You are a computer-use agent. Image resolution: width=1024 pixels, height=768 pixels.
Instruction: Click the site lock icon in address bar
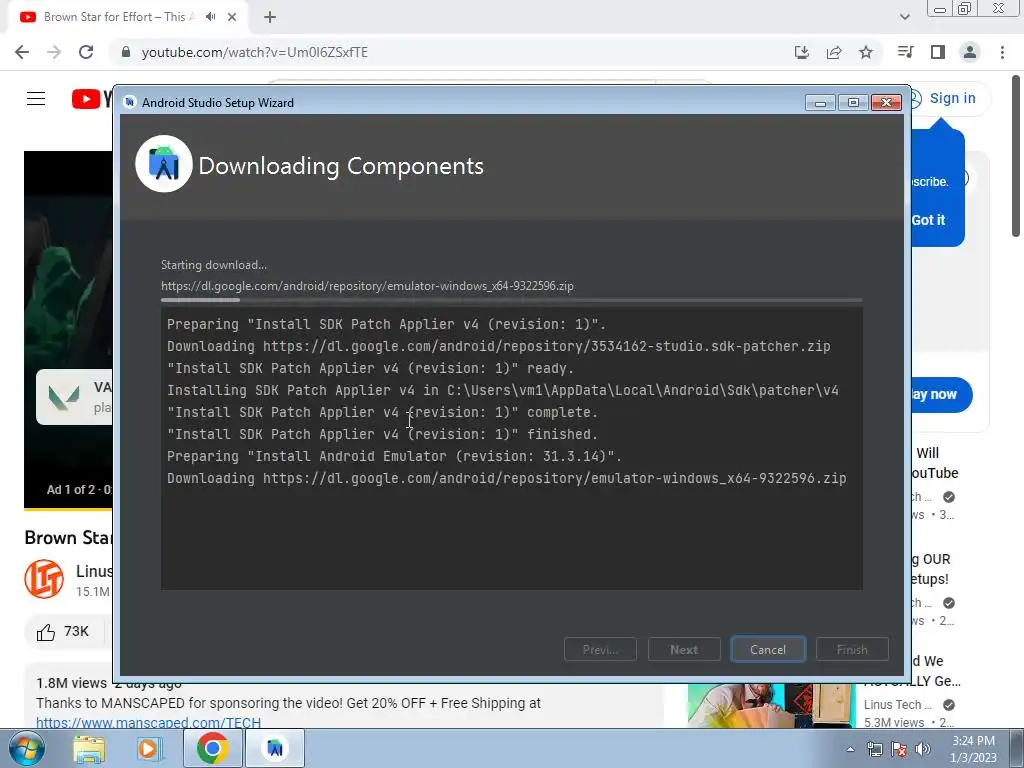(126, 52)
